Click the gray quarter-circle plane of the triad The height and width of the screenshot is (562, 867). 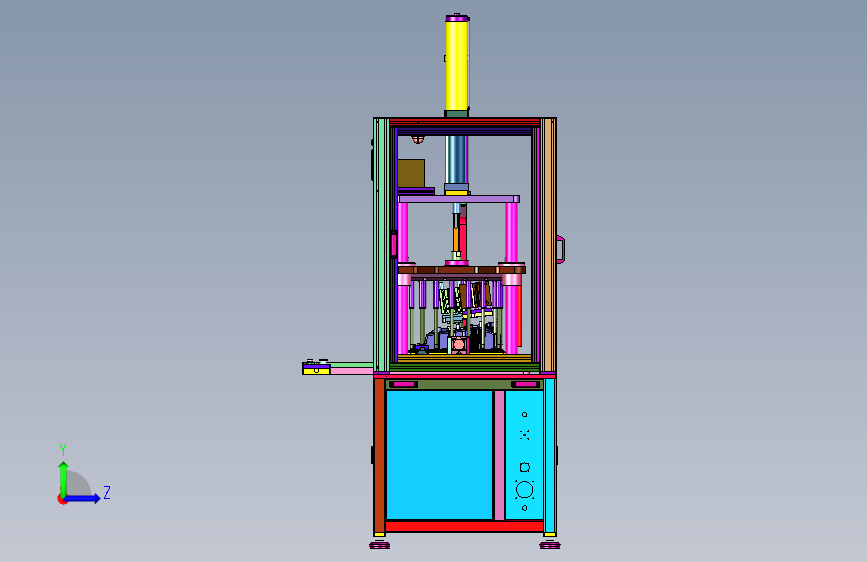click(x=77, y=484)
